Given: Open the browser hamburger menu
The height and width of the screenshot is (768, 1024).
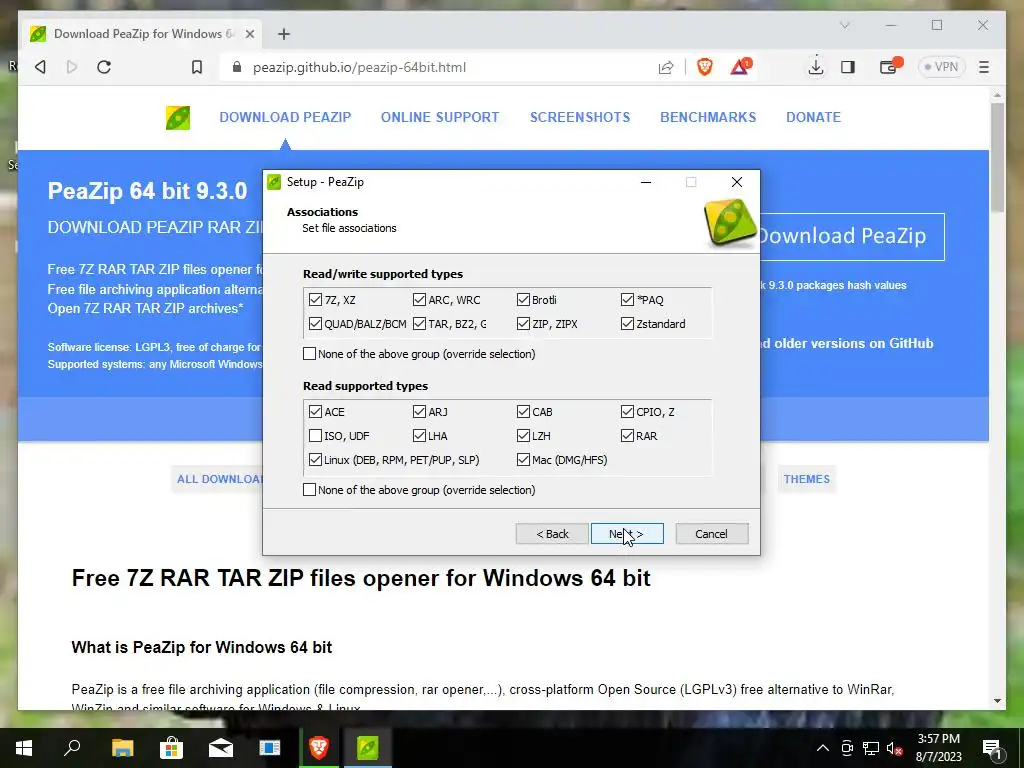Looking at the screenshot, I should coord(984,67).
